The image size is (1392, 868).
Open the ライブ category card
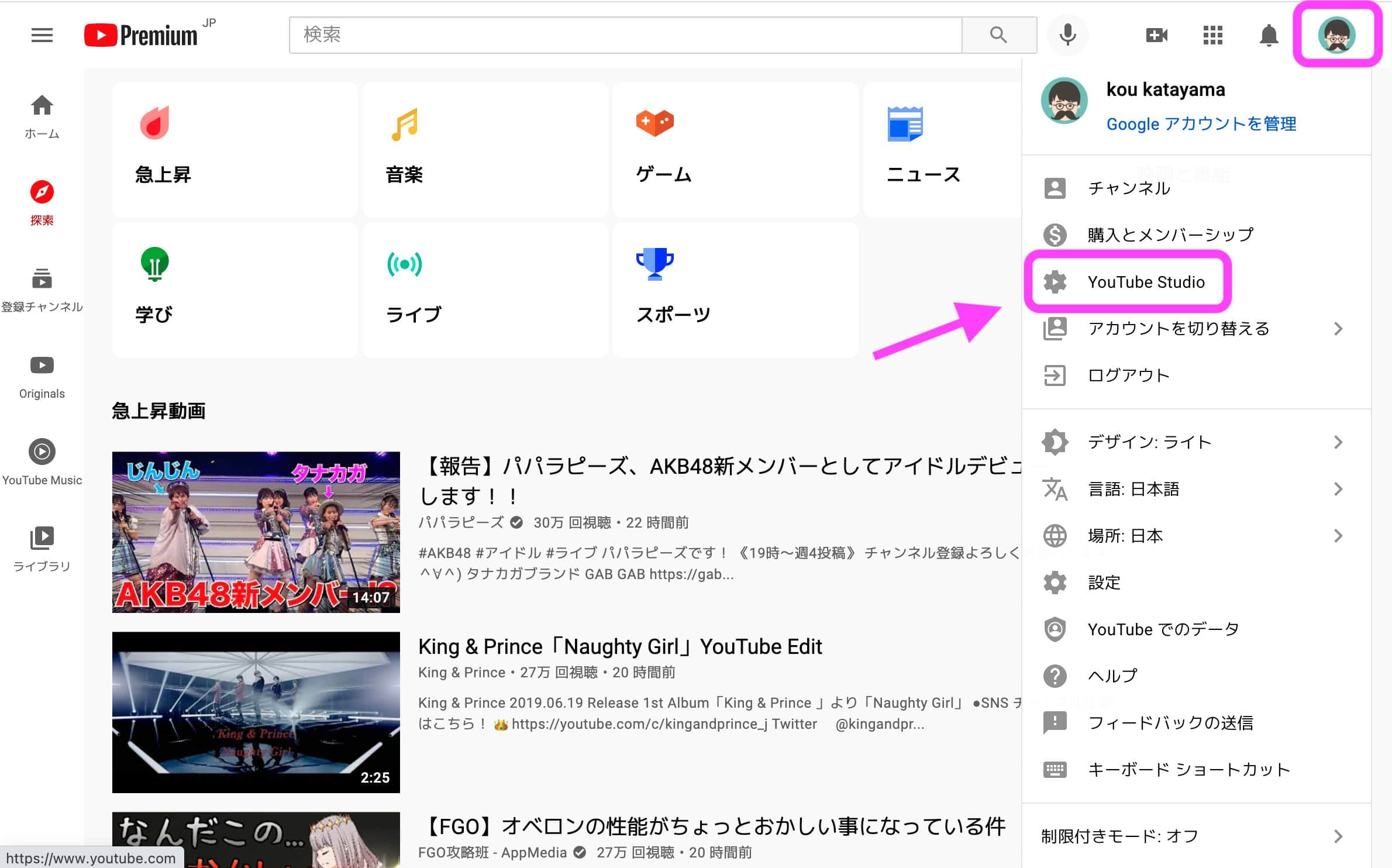click(485, 290)
